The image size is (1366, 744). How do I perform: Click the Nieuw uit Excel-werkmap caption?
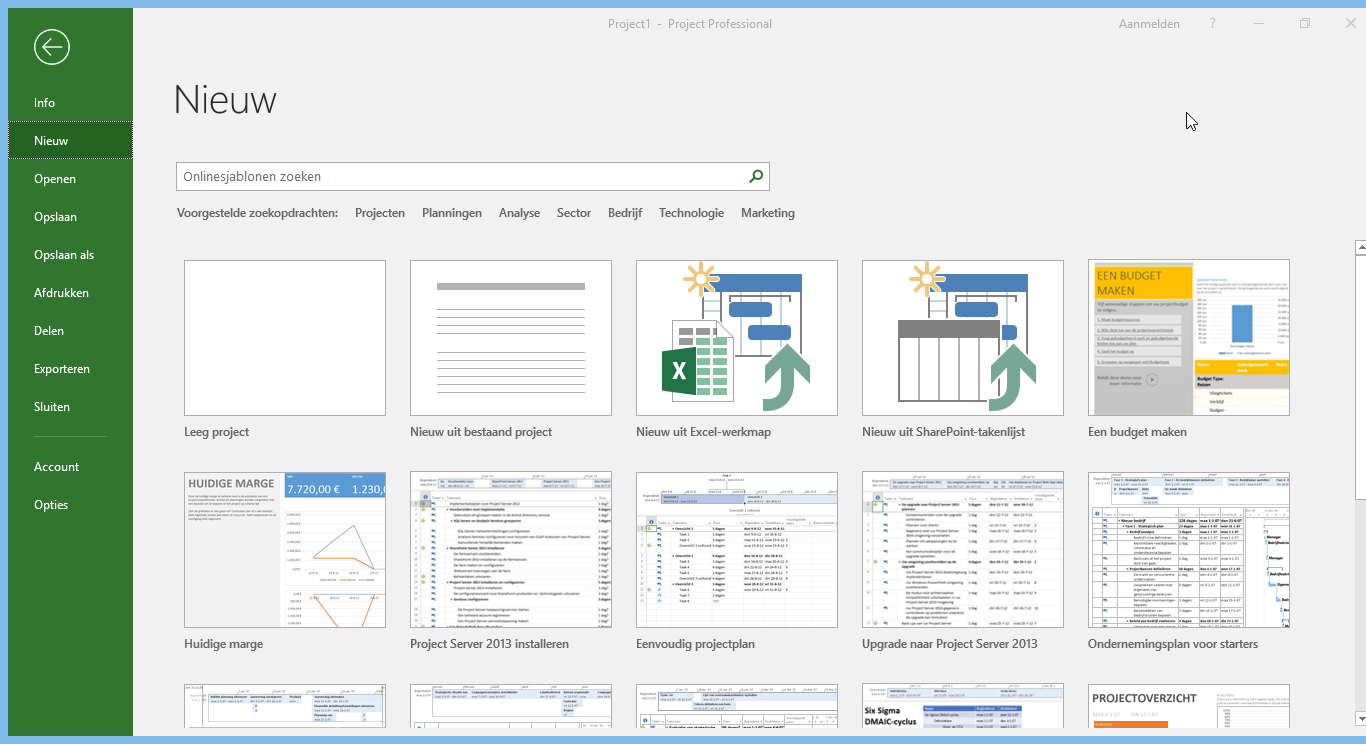click(703, 432)
